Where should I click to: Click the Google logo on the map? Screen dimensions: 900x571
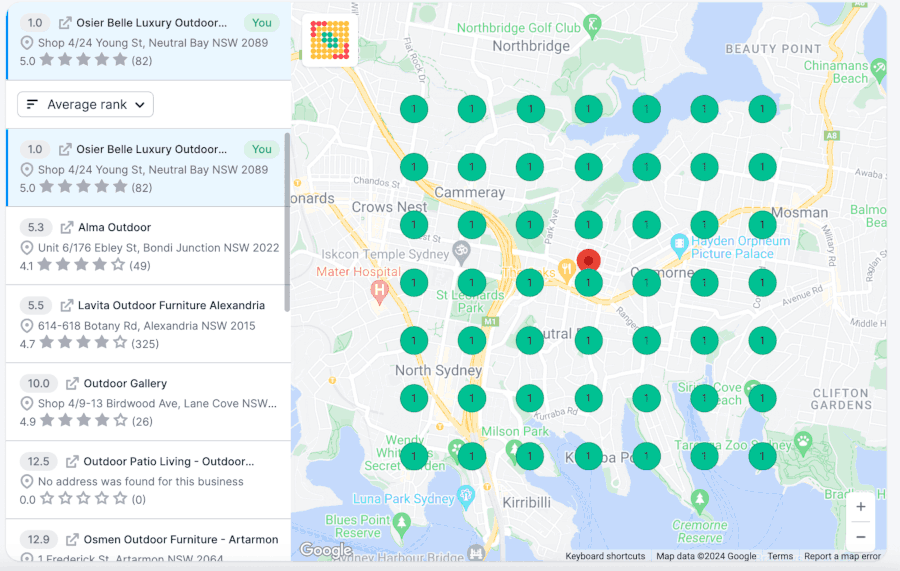(x=325, y=550)
